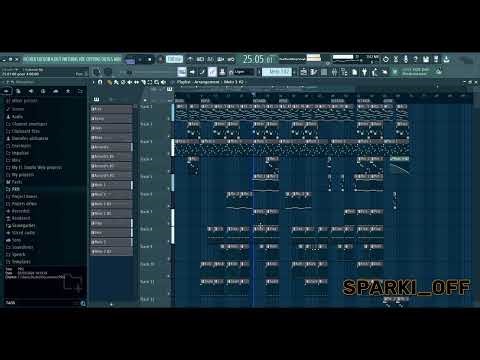Click the 25.05 time display
Viewport: 480px width, 360px height.
(x=258, y=60)
